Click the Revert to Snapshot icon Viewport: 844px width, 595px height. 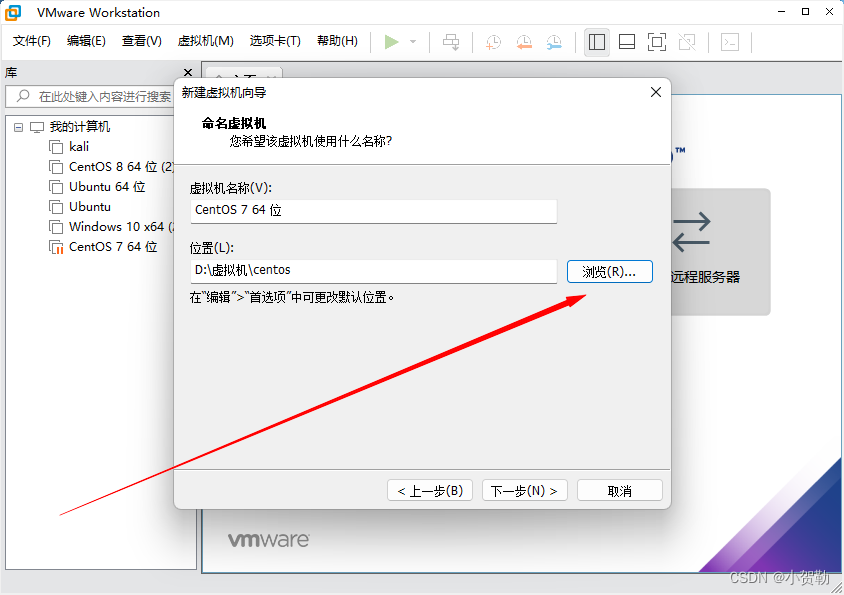(x=524, y=42)
